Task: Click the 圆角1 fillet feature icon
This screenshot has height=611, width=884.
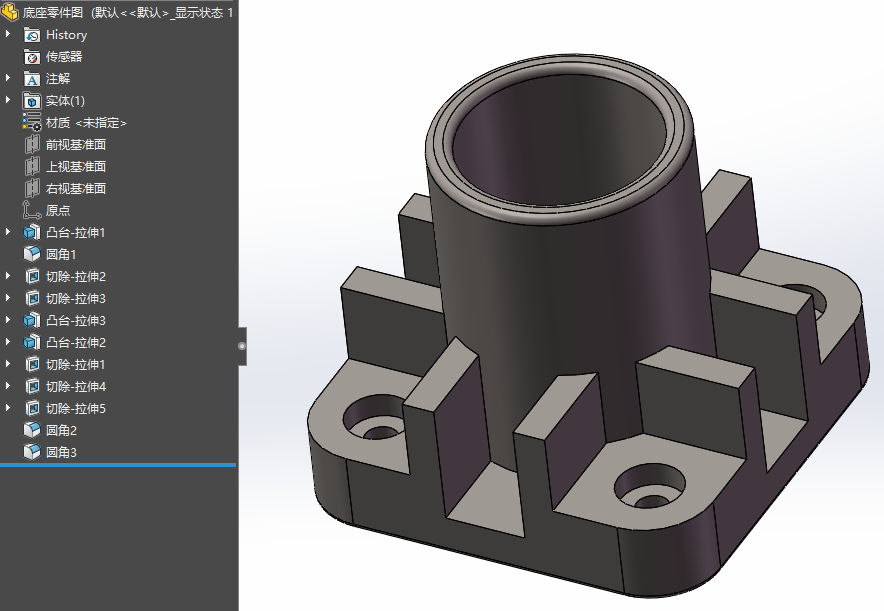Action: click(x=32, y=254)
